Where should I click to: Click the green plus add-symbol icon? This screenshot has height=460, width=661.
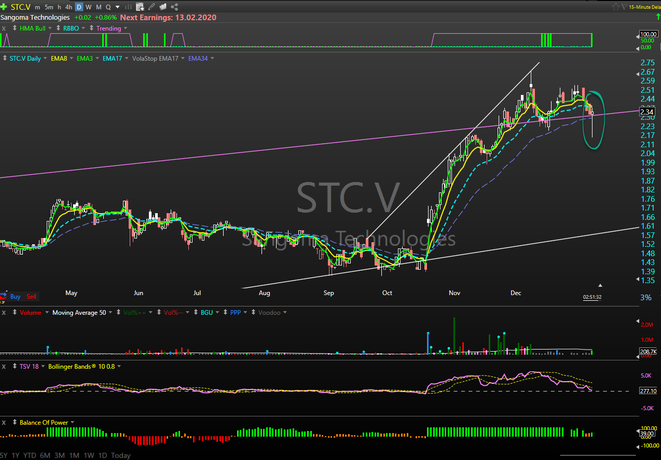(3, 7)
